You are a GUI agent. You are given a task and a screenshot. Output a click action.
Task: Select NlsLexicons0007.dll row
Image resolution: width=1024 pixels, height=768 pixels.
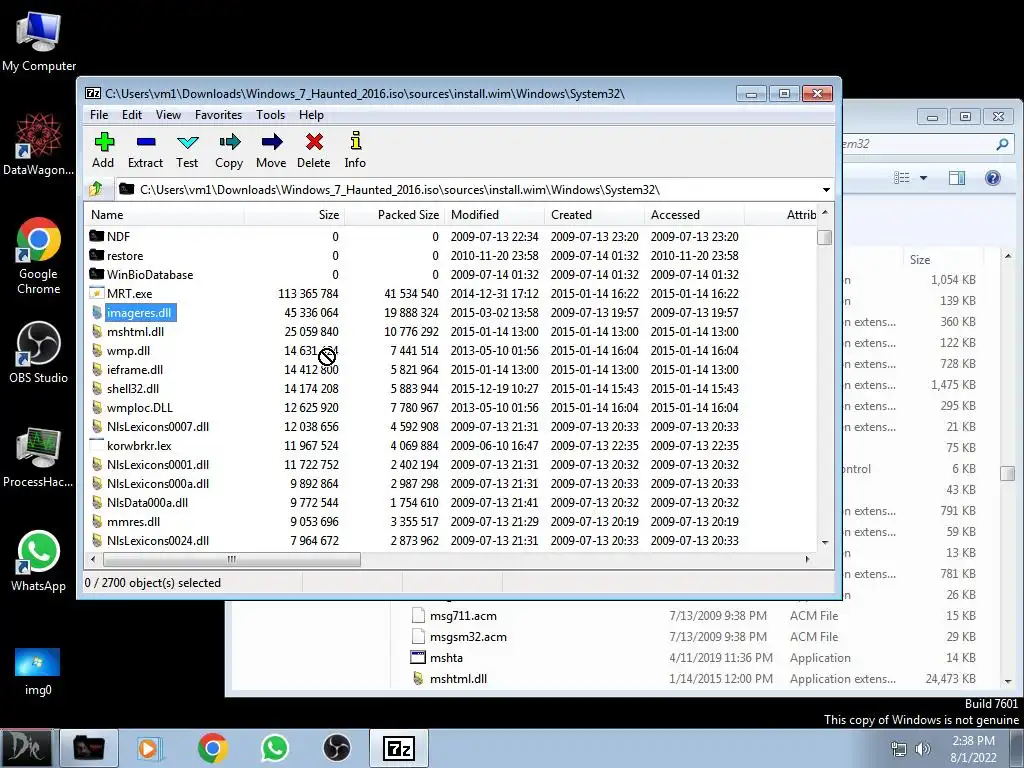(451, 427)
